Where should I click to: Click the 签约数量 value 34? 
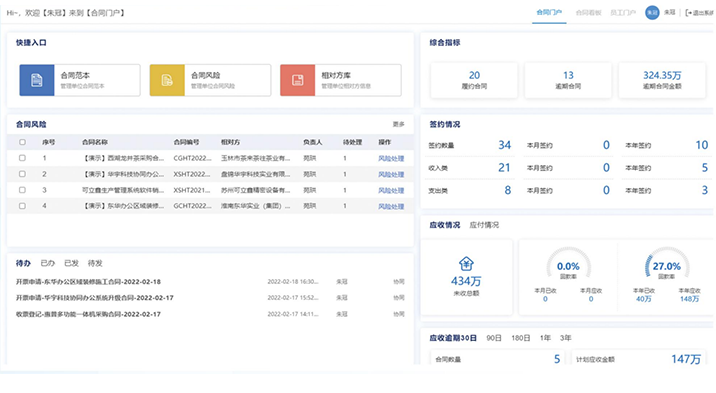505,145
